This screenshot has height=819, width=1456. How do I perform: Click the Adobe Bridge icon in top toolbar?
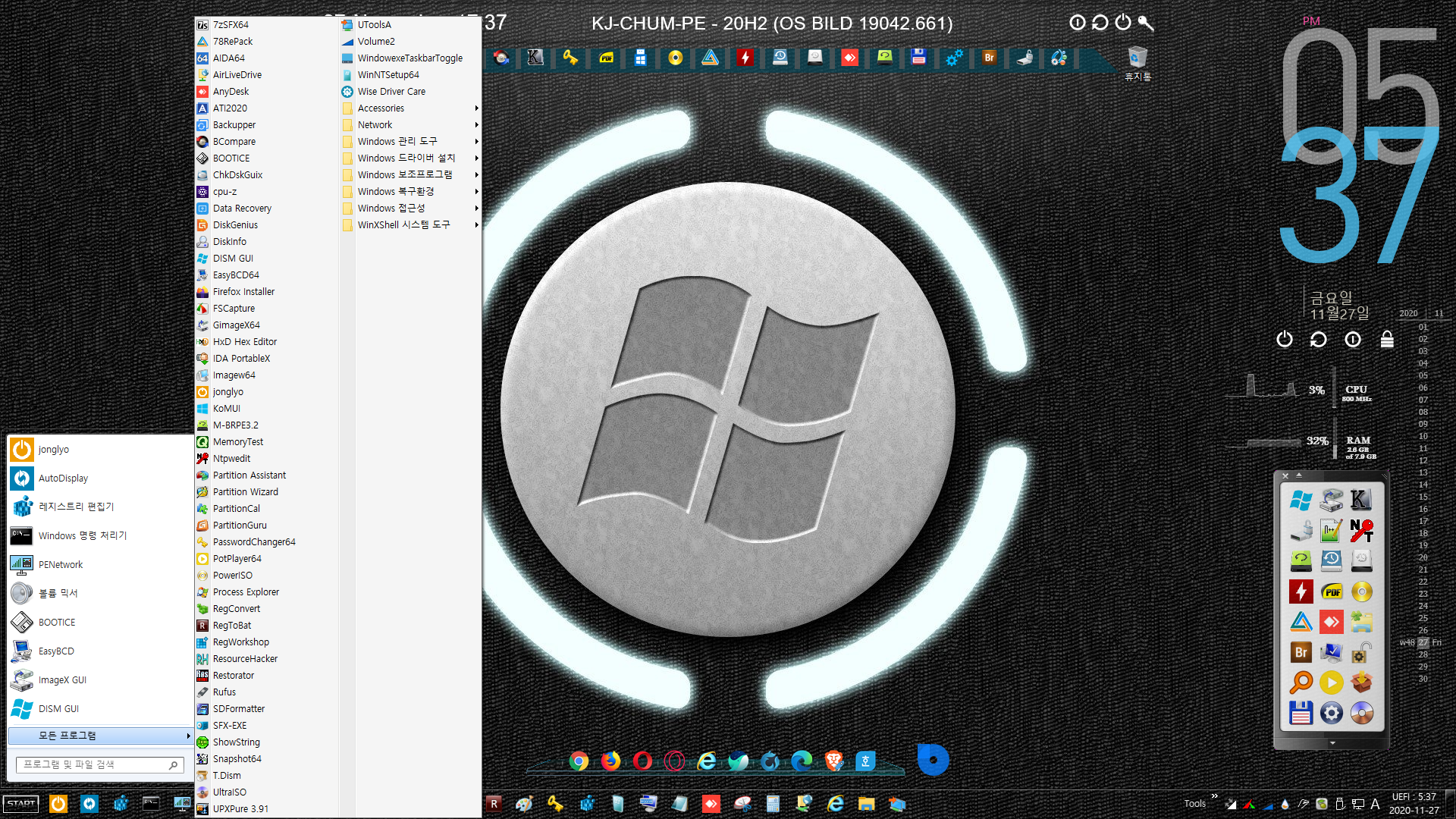[989, 58]
